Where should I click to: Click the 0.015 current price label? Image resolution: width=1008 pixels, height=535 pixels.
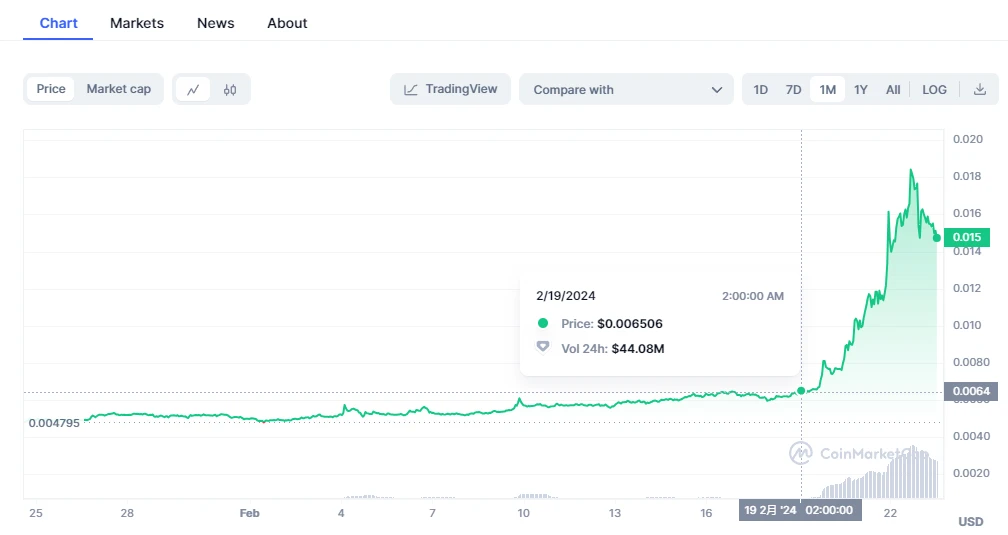(968, 238)
